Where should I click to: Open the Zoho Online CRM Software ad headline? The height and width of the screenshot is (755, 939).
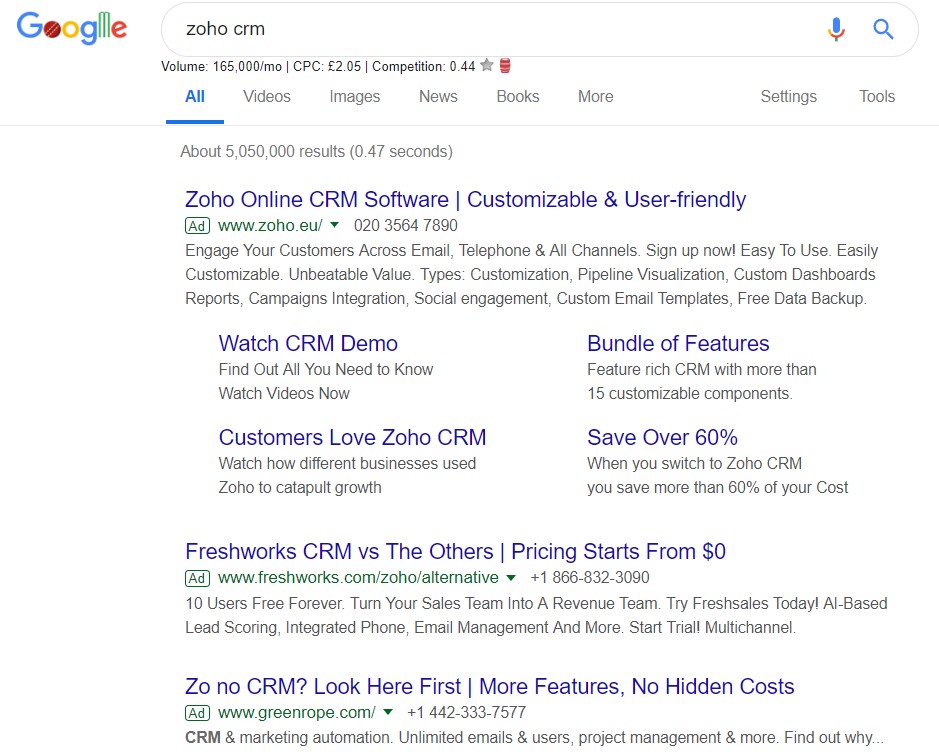(x=465, y=199)
